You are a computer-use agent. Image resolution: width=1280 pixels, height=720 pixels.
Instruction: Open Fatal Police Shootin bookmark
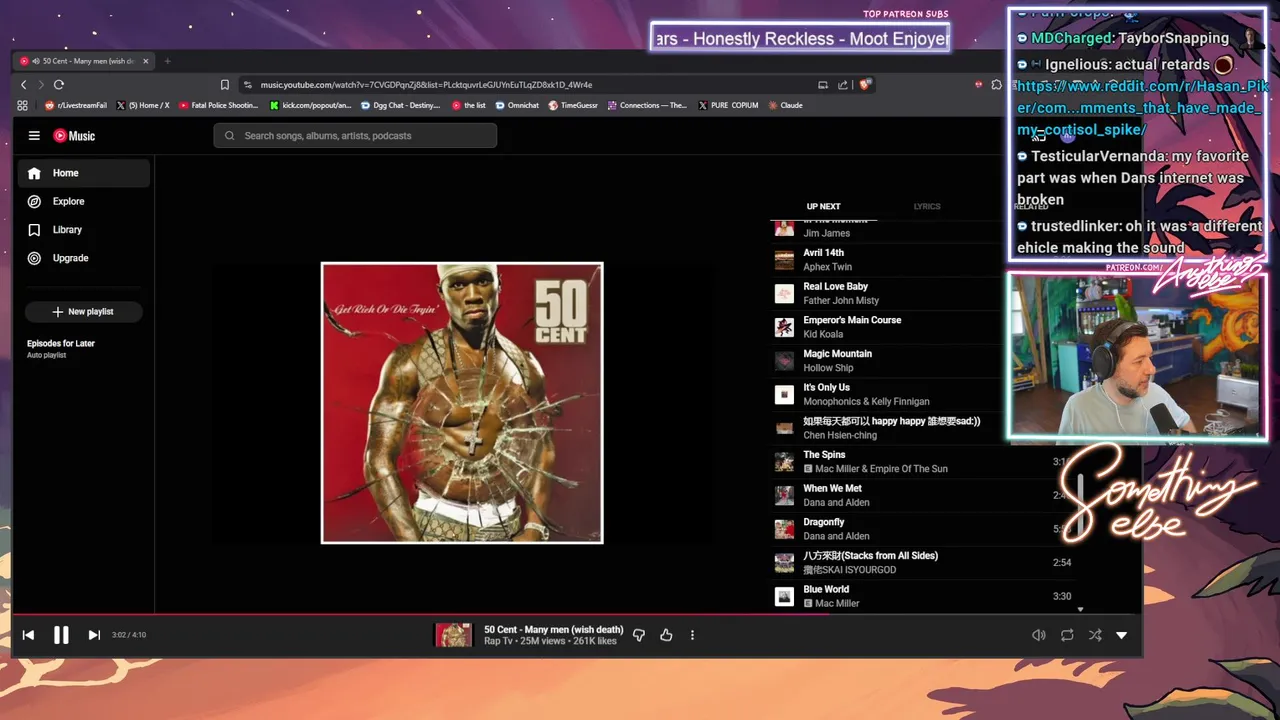(x=218, y=105)
